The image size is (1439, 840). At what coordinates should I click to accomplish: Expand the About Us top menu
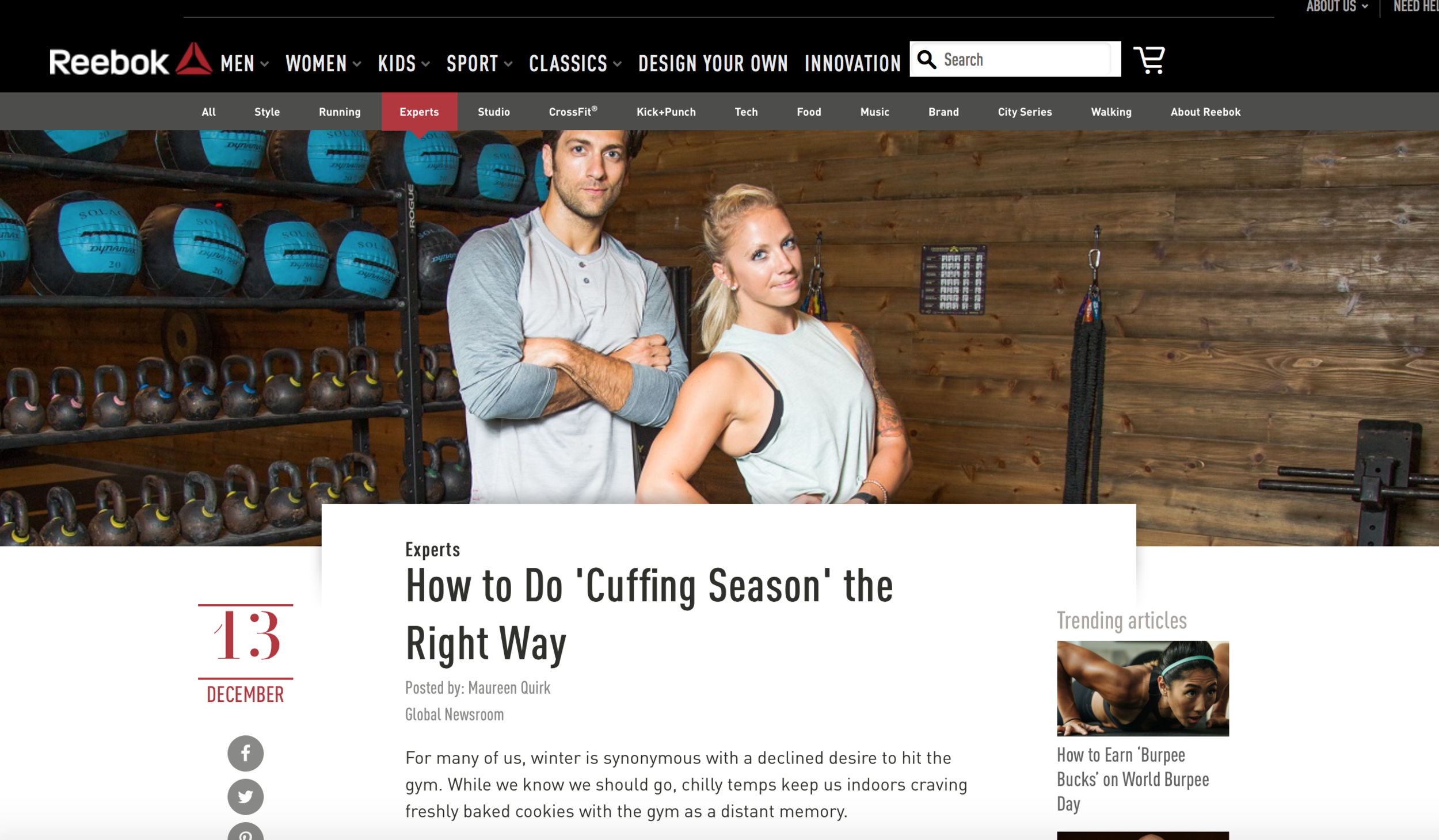(1337, 6)
